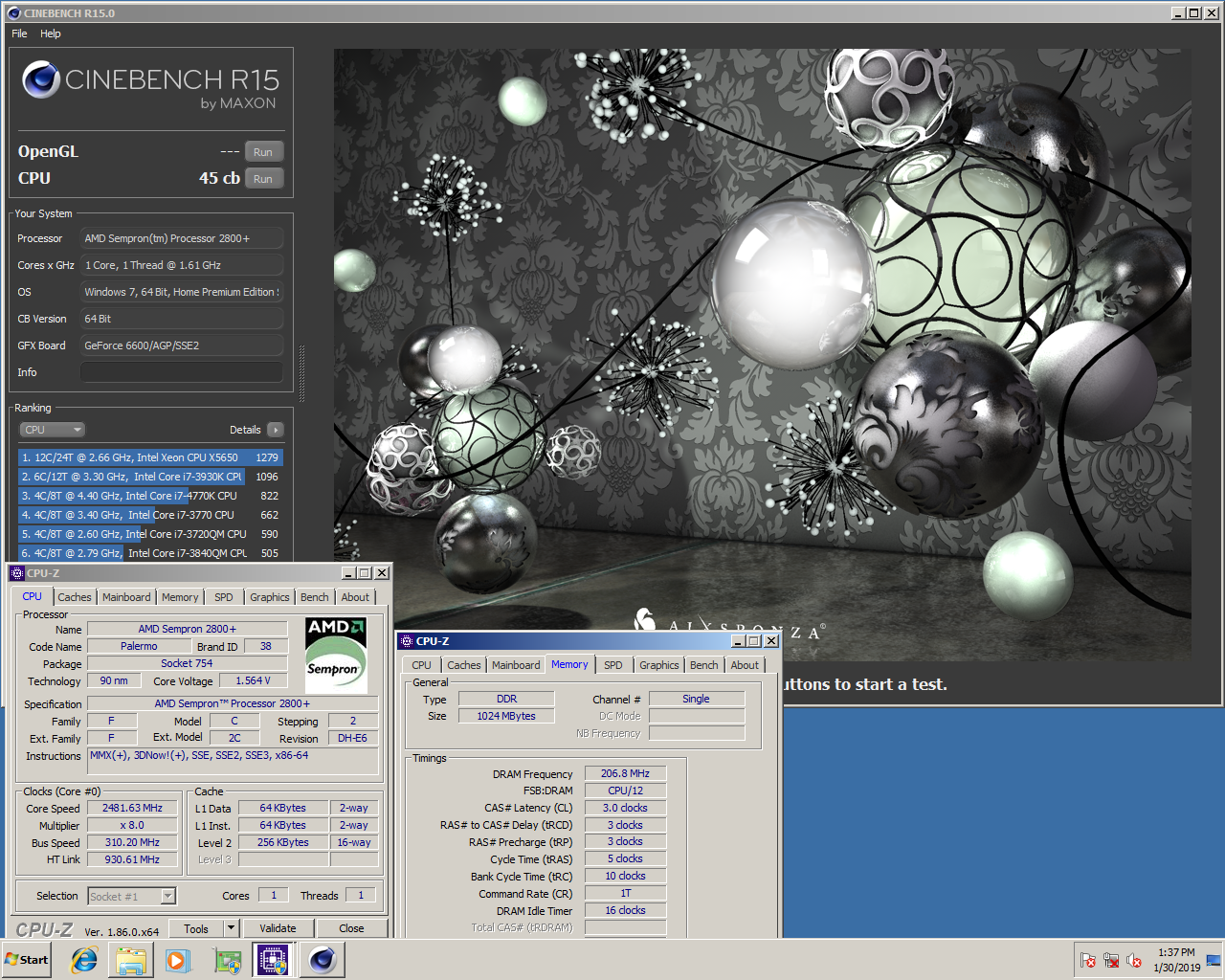The height and width of the screenshot is (980, 1225).
Task: Select ranking row Core i7-3770
Action: (150, 515)
